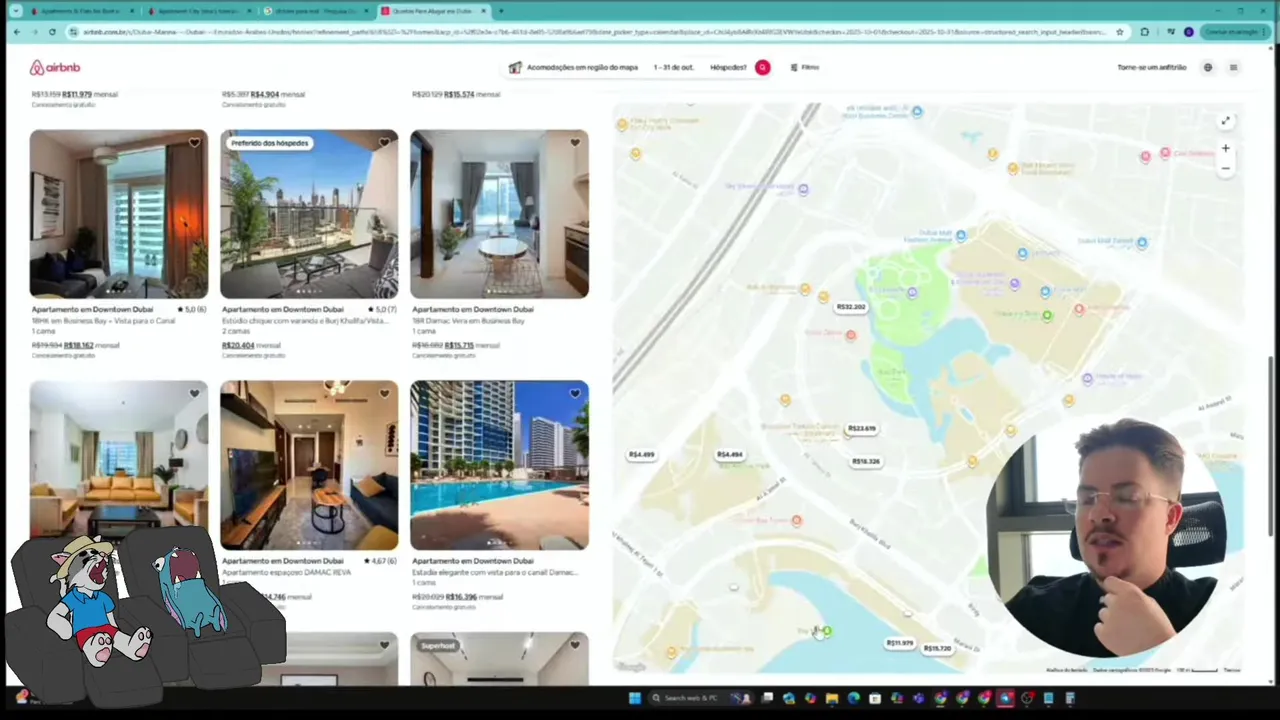Zoom out on the map
The height and width of the screenshot is (720, 1280).
coord(1225,168)
